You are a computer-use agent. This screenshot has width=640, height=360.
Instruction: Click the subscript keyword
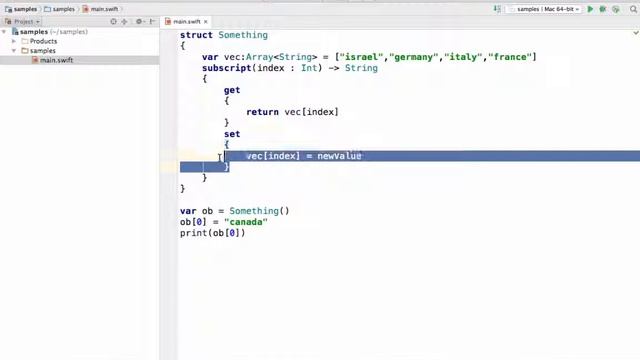[x=227, y=68]
